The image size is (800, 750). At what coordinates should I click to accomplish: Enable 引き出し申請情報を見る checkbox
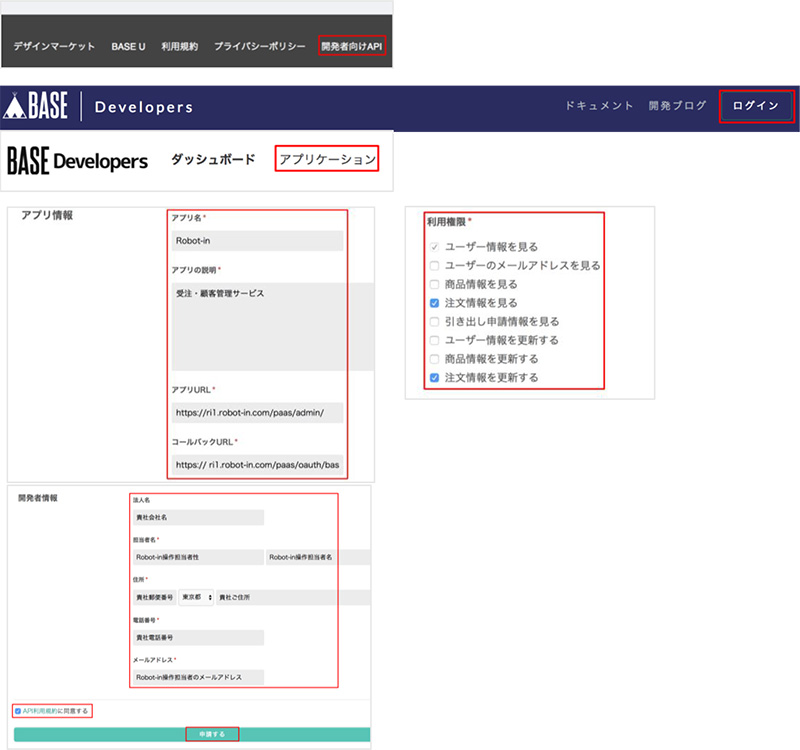click(x=434, y=321)
